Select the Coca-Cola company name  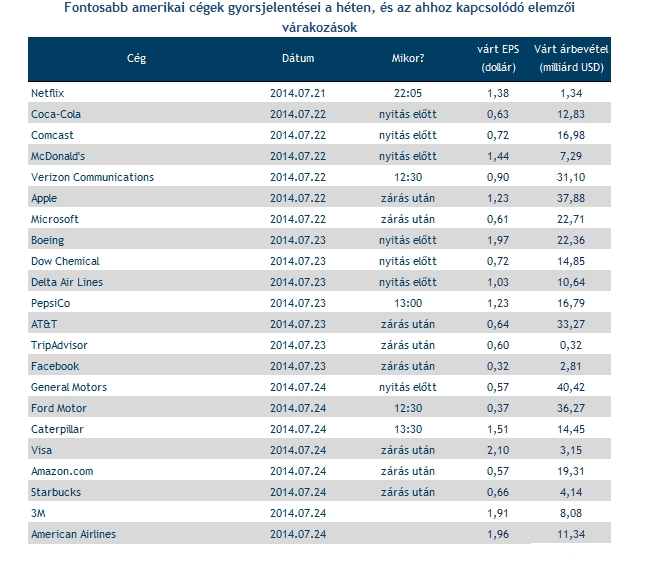[x=56, y=114]
